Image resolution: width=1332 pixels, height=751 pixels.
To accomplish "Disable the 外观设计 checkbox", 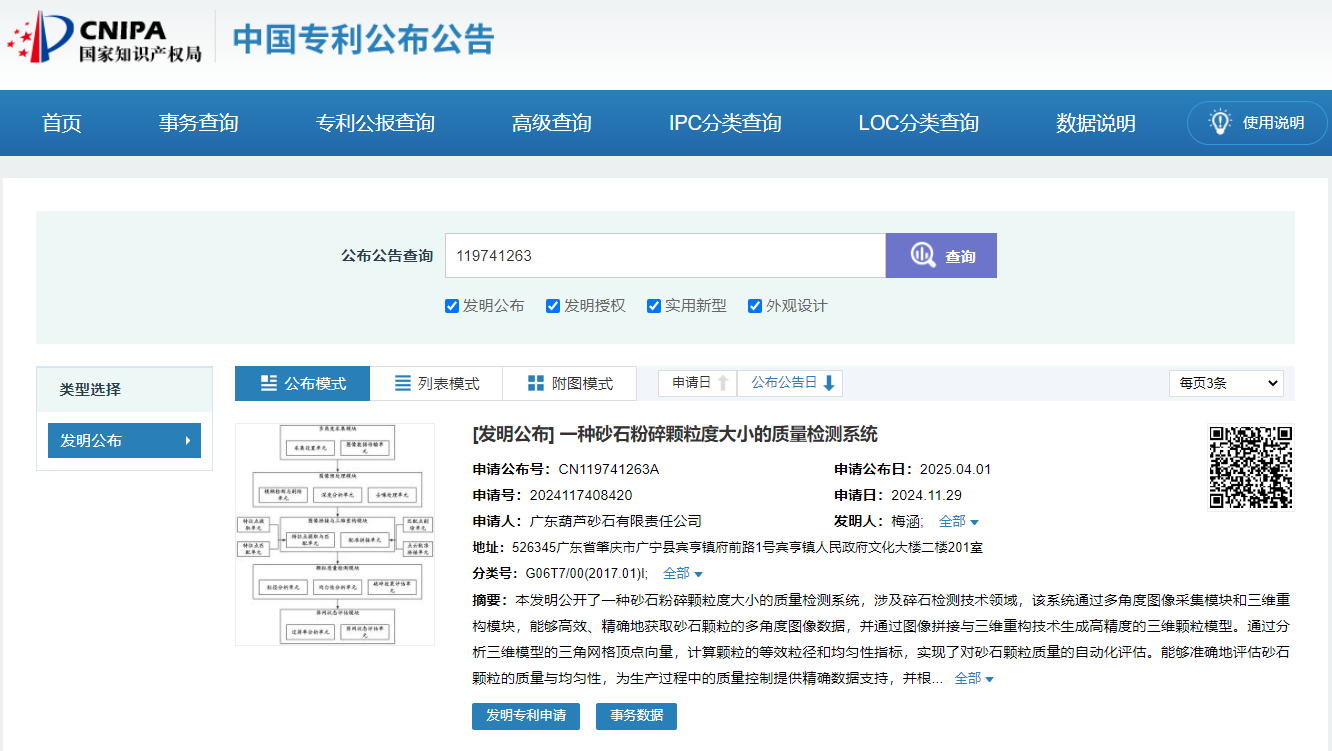I will point(755,306).
